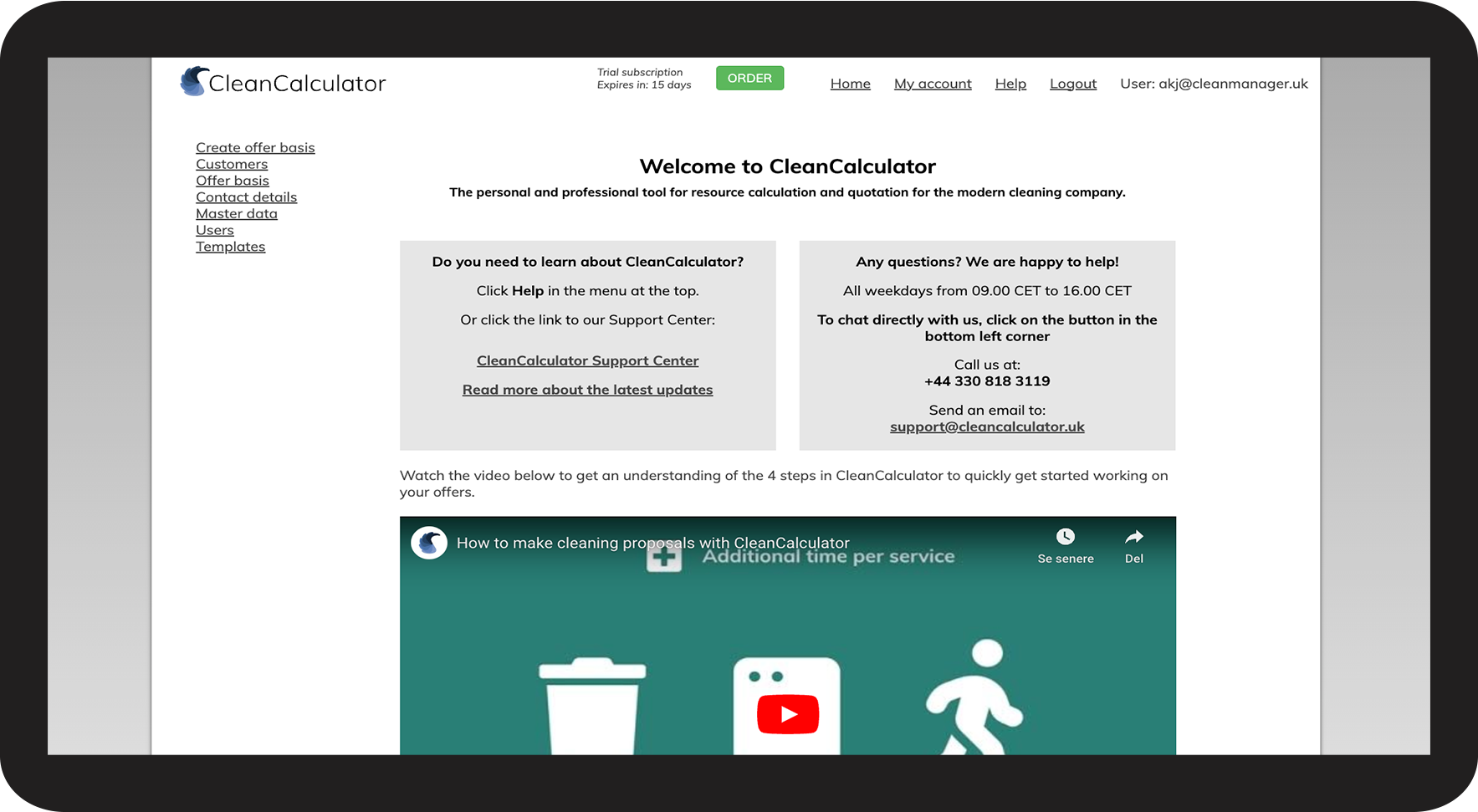The width and height of the screenshot is (1478, 812).
Task: Open the CleanCalculator Support Center link
Action: click(588, 360)
